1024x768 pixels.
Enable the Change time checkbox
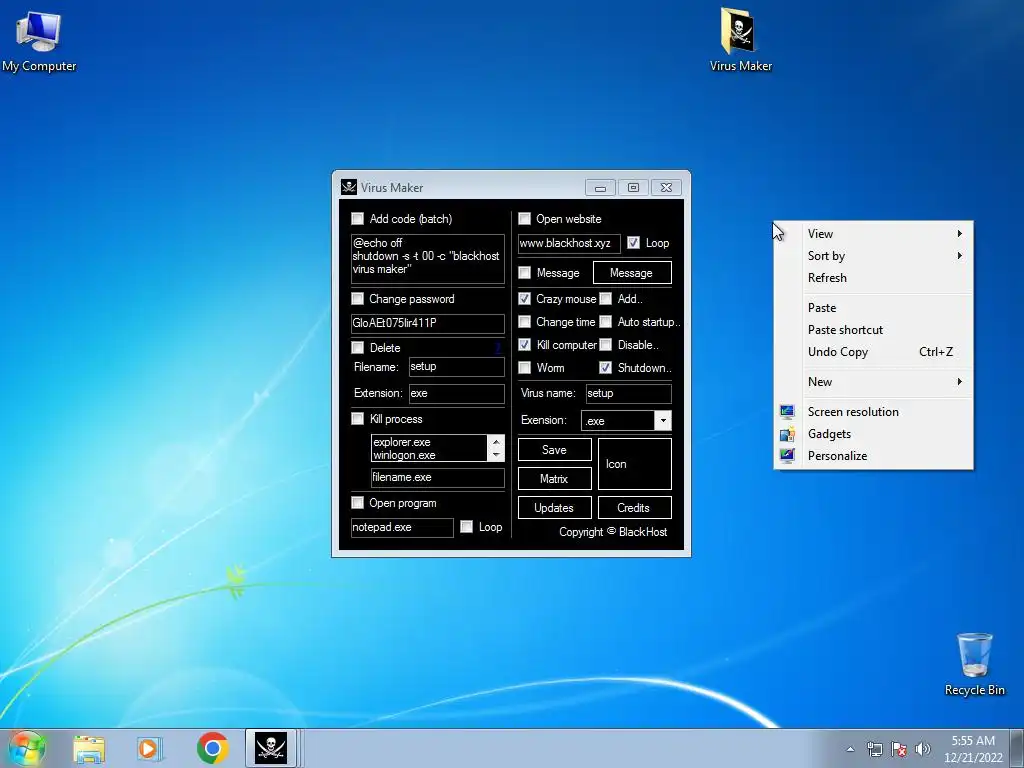(524, 321)
